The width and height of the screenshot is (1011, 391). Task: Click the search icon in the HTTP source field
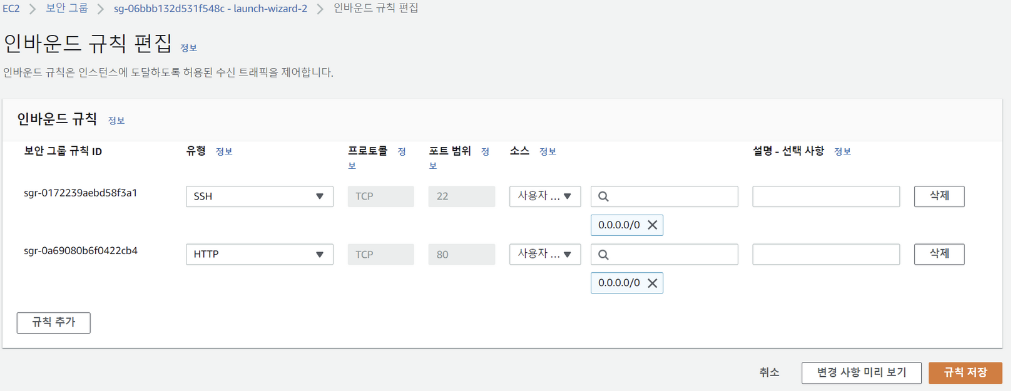pyautogui.click(x=604, y=254)
